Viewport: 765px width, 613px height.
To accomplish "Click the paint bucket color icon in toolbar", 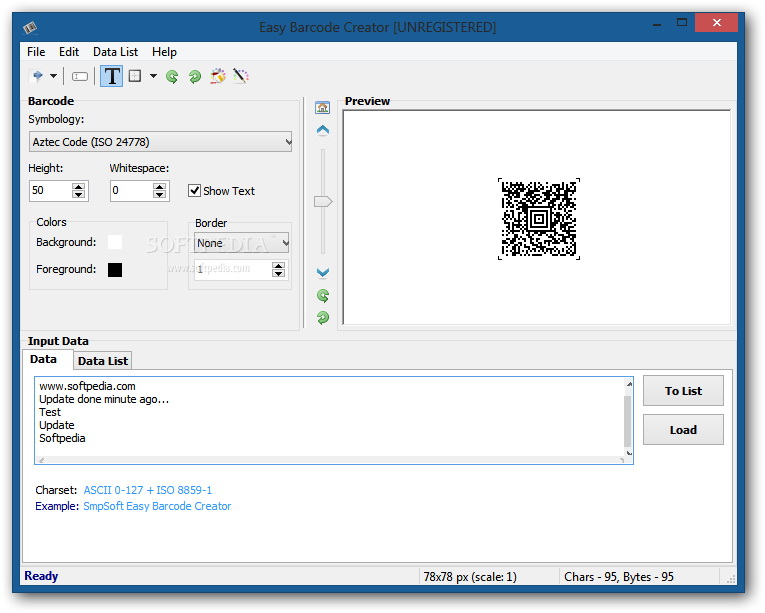I will 218,76.
